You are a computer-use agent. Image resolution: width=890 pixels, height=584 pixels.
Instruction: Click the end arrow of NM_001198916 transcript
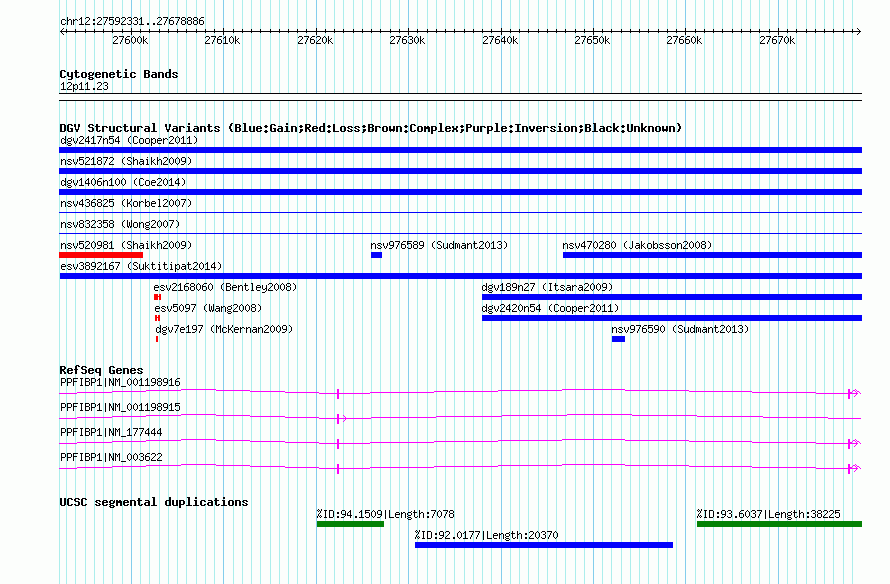(x=854, y=393)
